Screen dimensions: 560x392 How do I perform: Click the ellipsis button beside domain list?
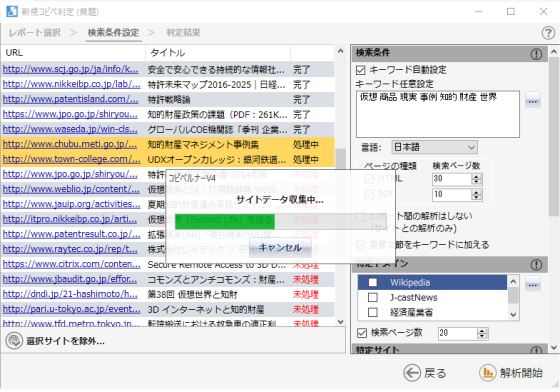[x=532, y=283]
